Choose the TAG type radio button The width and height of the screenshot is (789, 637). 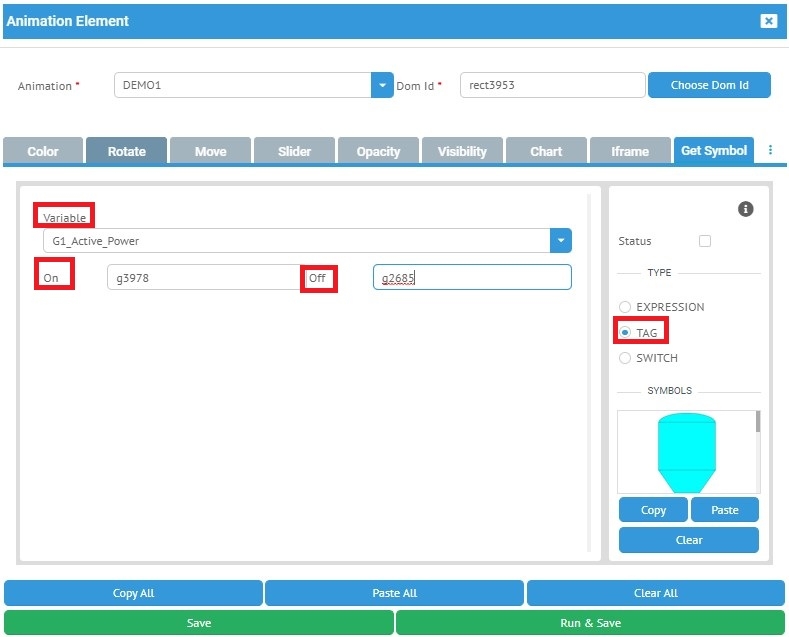[626, 332]
